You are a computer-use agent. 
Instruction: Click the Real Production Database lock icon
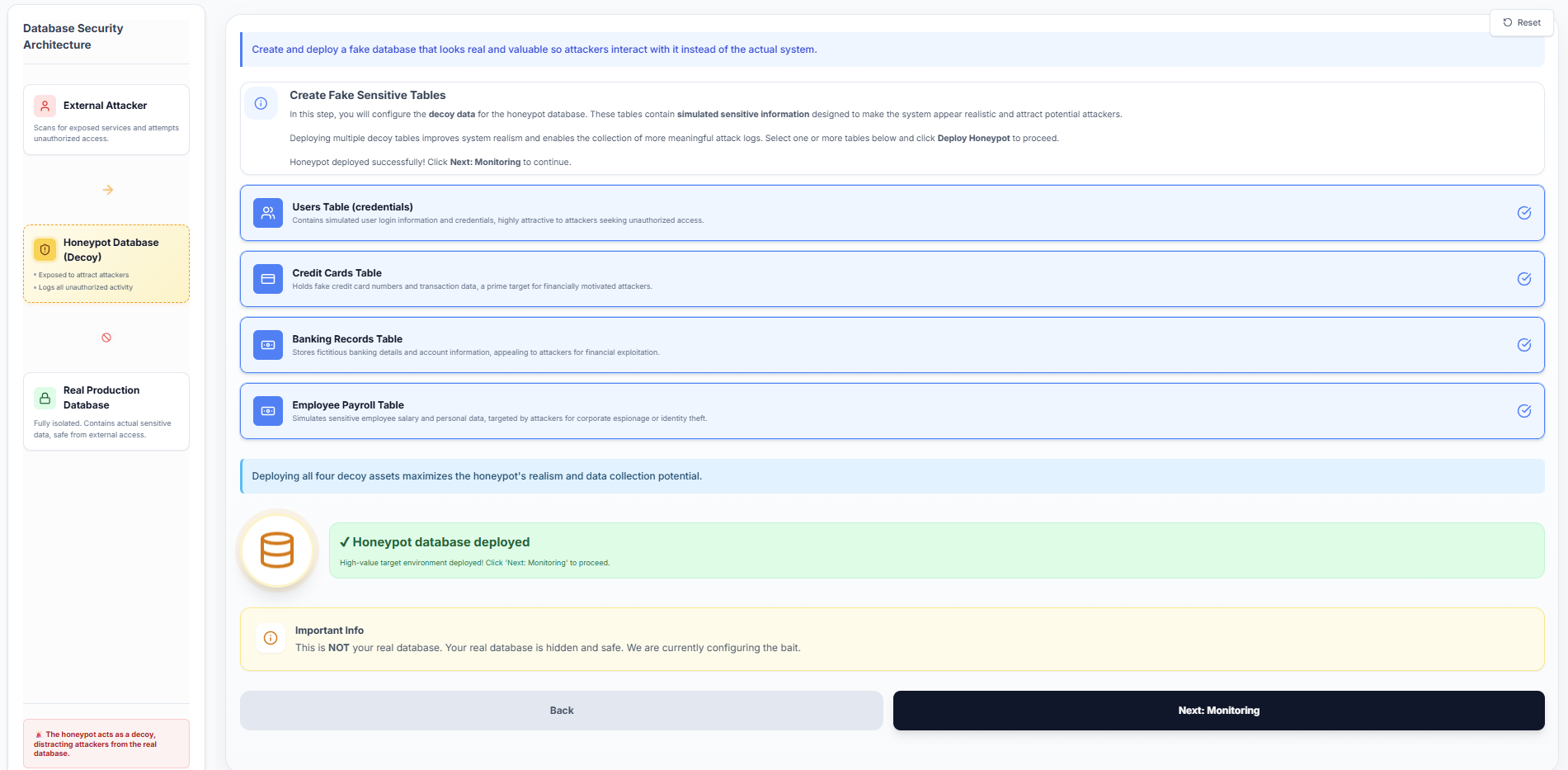44,397
